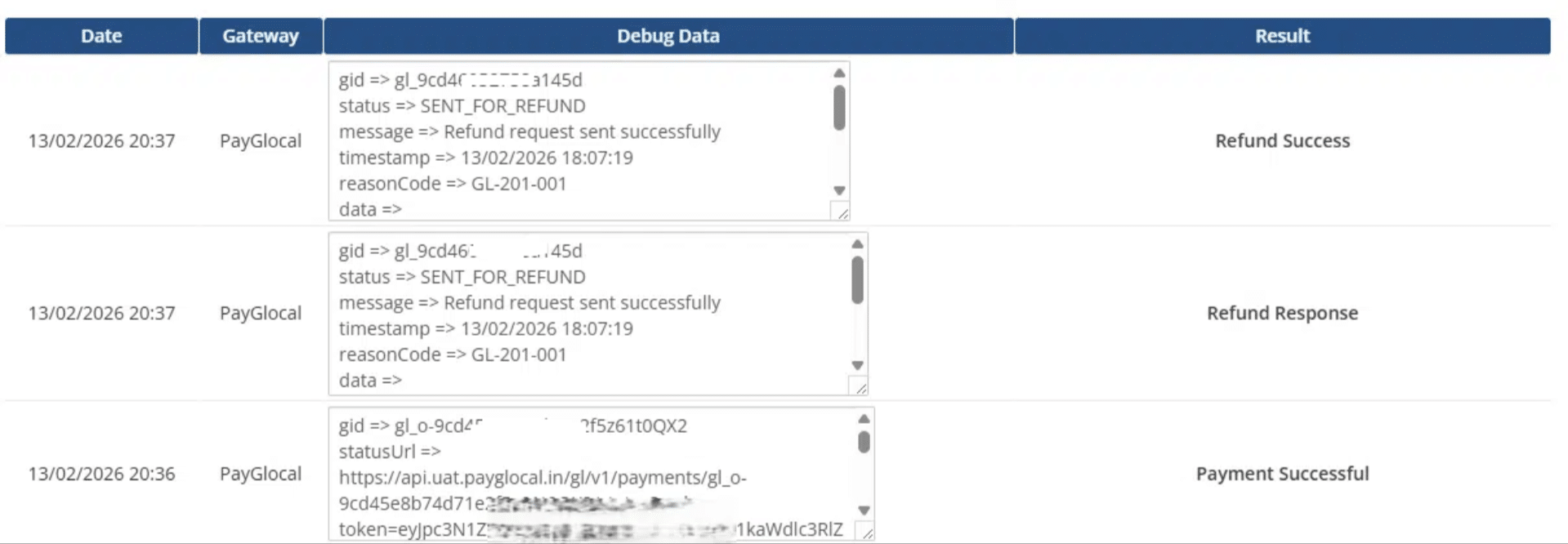Click the Gateway column header

point(261,36)
